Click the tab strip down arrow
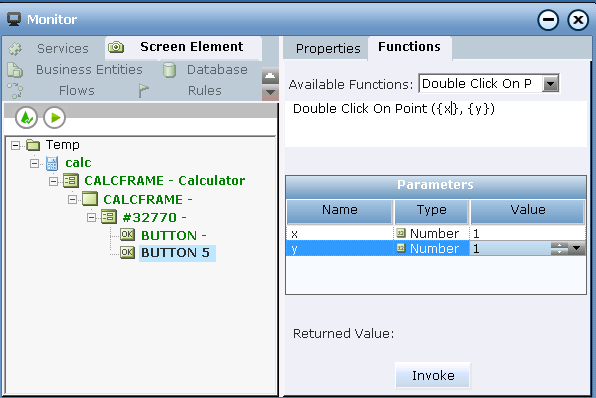Image resolution: width=596 pixels, height=398 pixels. pyautogui.click(x=270, y=92)
